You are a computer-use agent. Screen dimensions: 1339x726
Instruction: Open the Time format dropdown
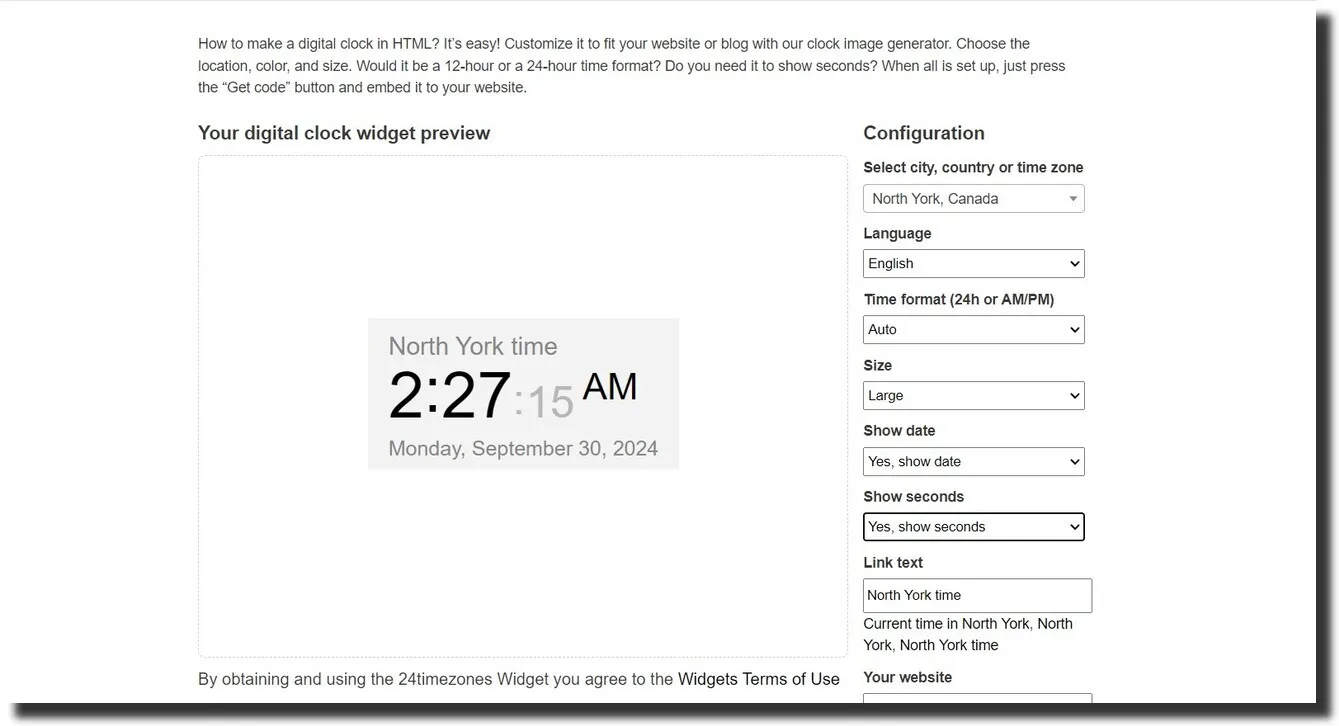[x=973, y=329]
